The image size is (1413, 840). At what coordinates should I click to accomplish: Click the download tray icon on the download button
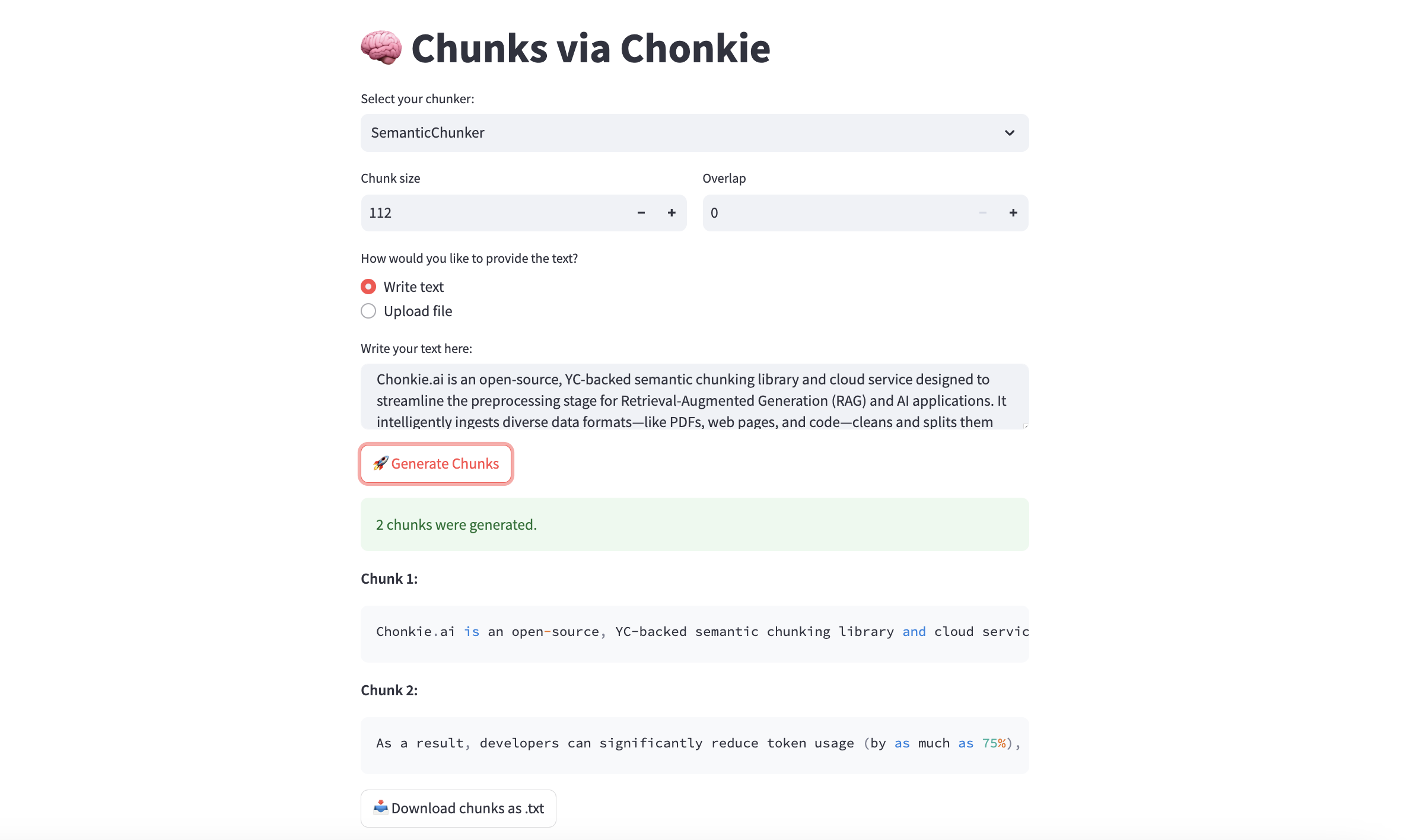(381, 807)
